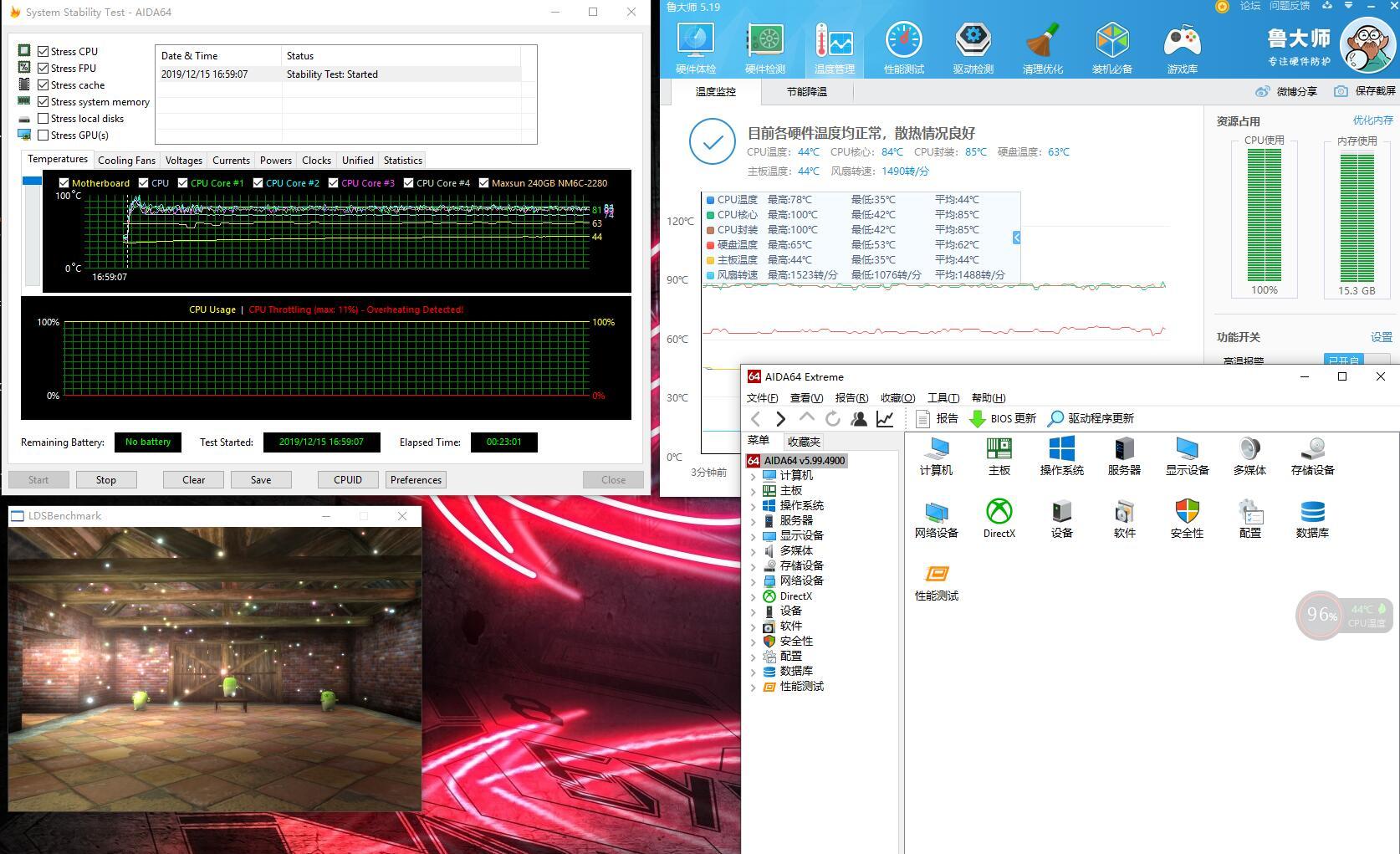
Task: Switch to Voltages tab
Action: [x=184, y=160]
